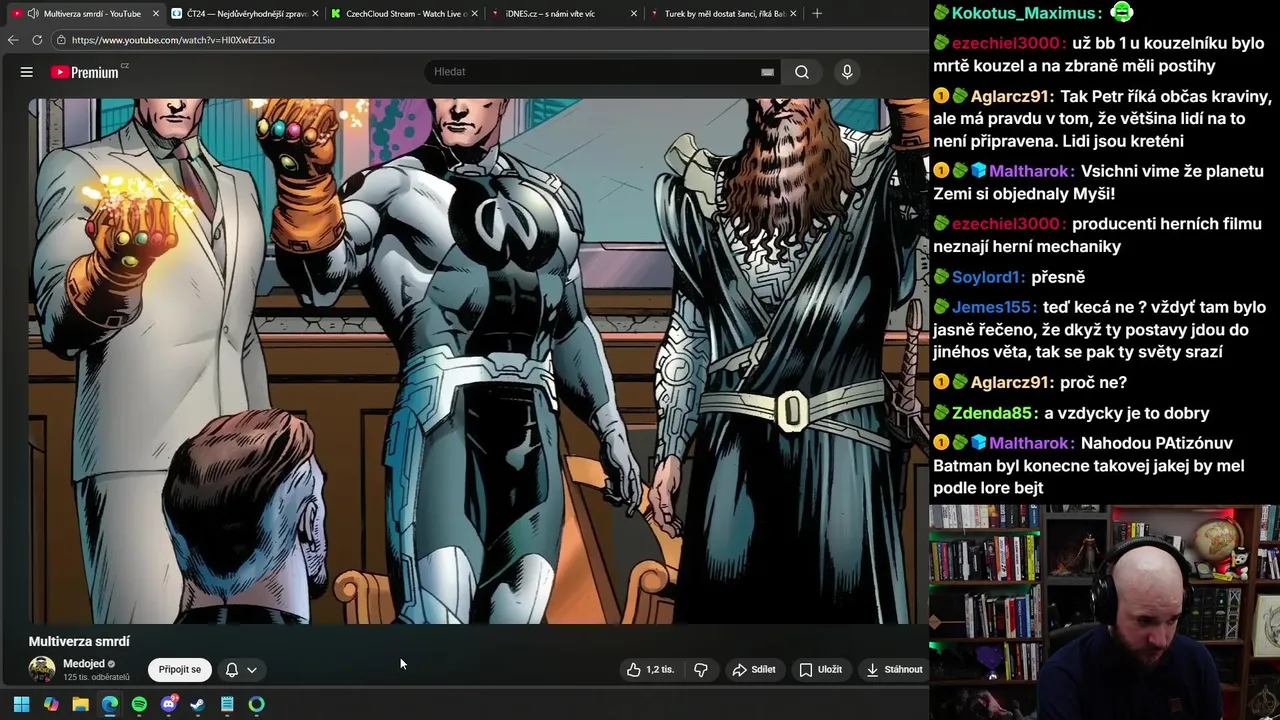This screenshot has width=1280, height=720.
Task: Open the Notepad taskbar icon
Action: tap(227, 704)
